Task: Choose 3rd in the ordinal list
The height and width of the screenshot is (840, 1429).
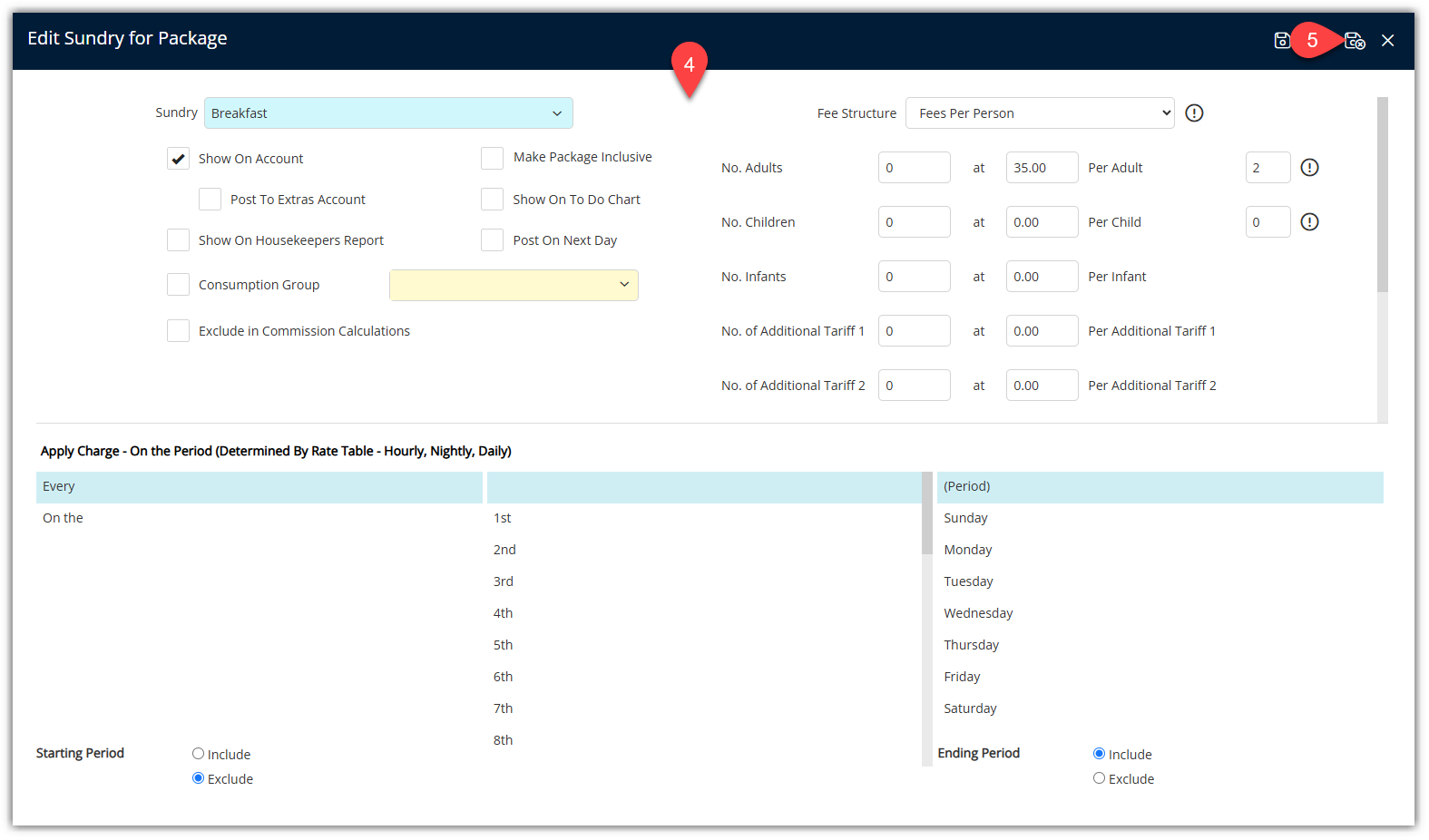Action: click(x=704, y=581)
